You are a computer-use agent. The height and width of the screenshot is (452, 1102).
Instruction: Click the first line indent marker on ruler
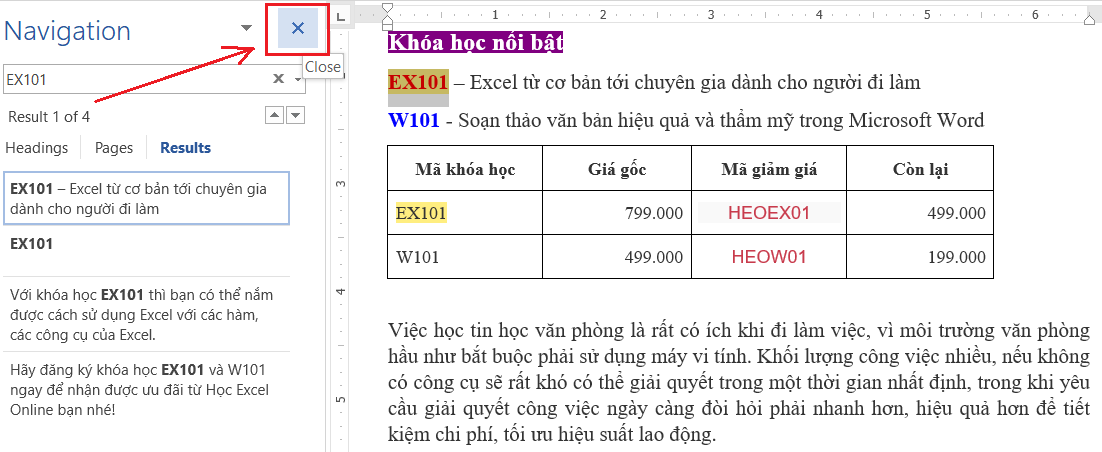(x=388, y=9)
